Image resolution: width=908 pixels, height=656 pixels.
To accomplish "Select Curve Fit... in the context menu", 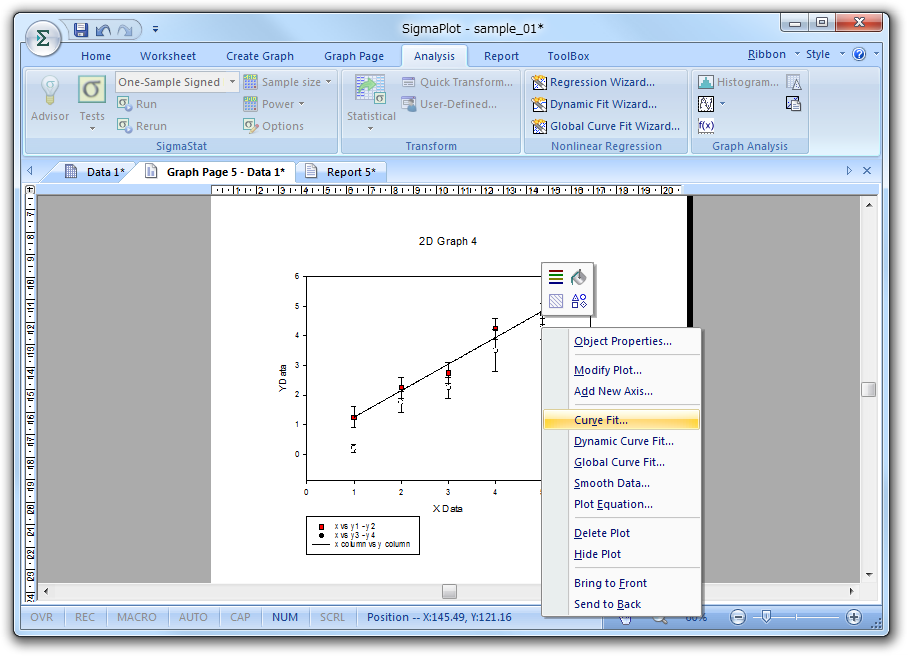I will pos(621,420).
